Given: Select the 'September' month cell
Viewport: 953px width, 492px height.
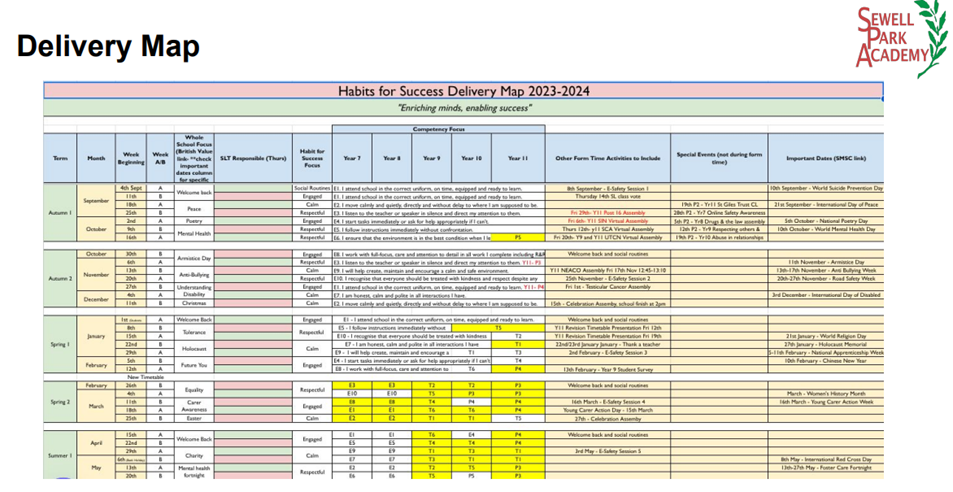Looking at the screenshot, I should [96, 200].
